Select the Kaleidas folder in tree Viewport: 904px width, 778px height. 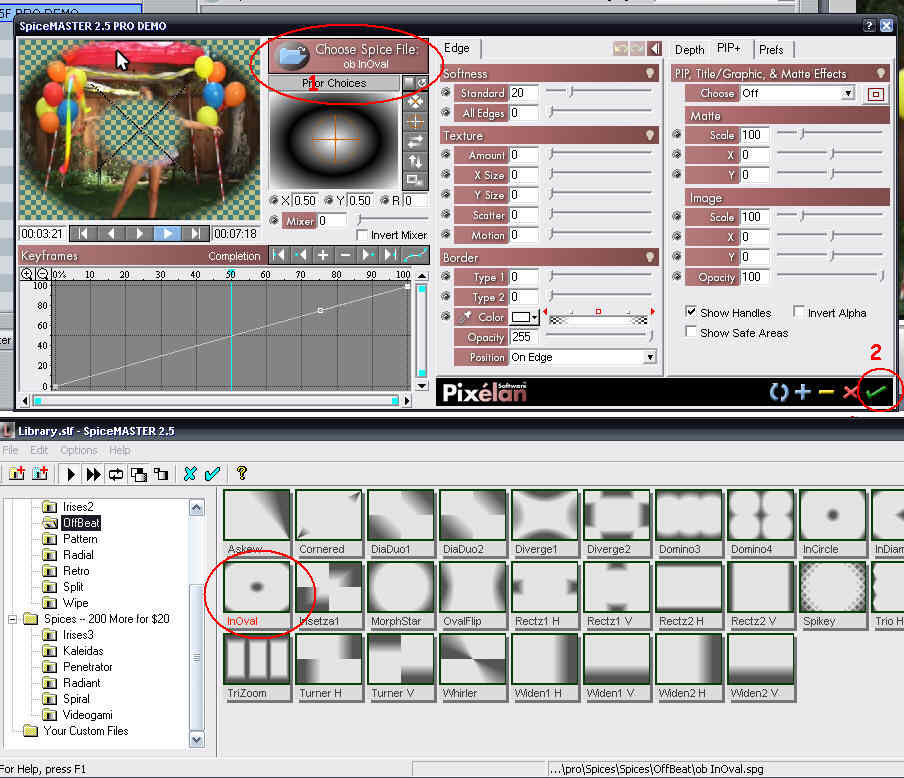(x=83, y=651)
